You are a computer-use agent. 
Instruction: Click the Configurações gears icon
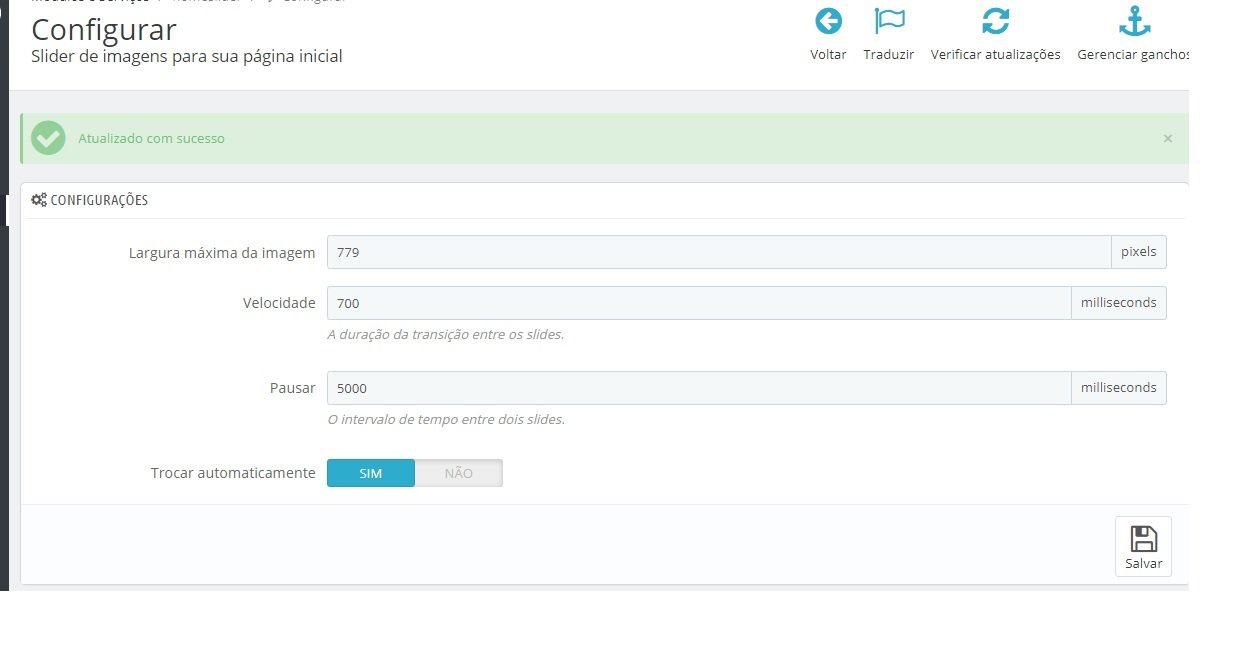pos(39,200)
